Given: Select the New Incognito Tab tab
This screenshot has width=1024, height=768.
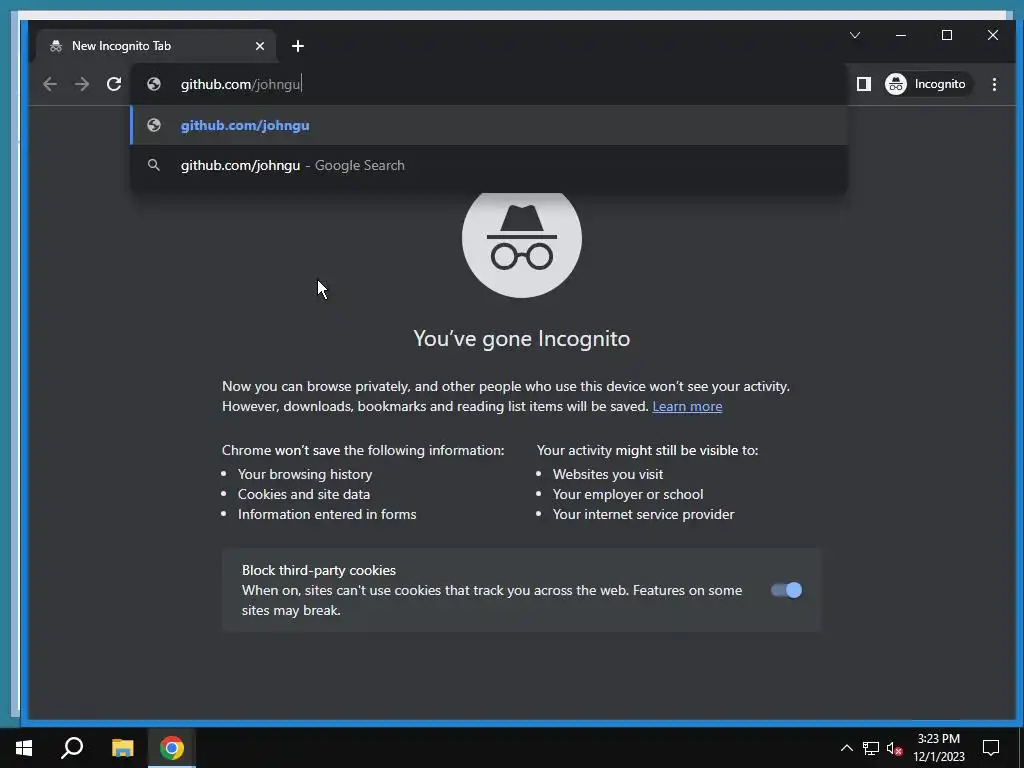Looking at the screenshot, I should pyautogui.click(x=155, y=46).
